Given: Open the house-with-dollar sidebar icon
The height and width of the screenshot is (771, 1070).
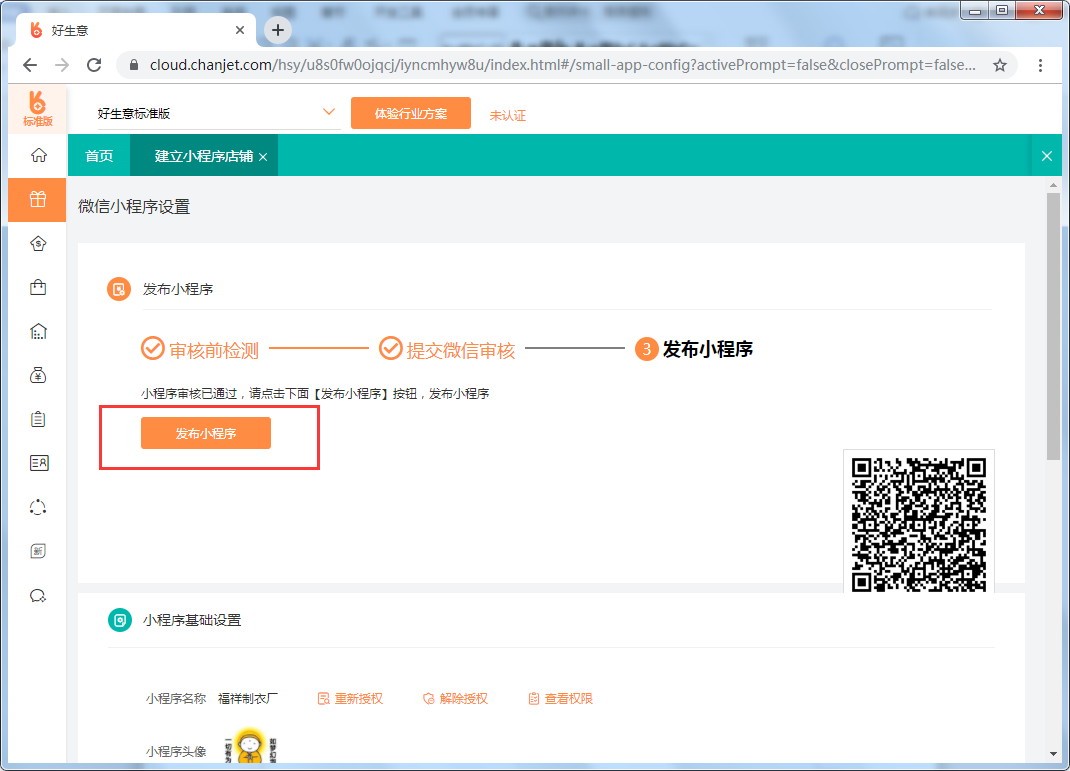Looking at the screenshot, I should [x=38, y=244].
